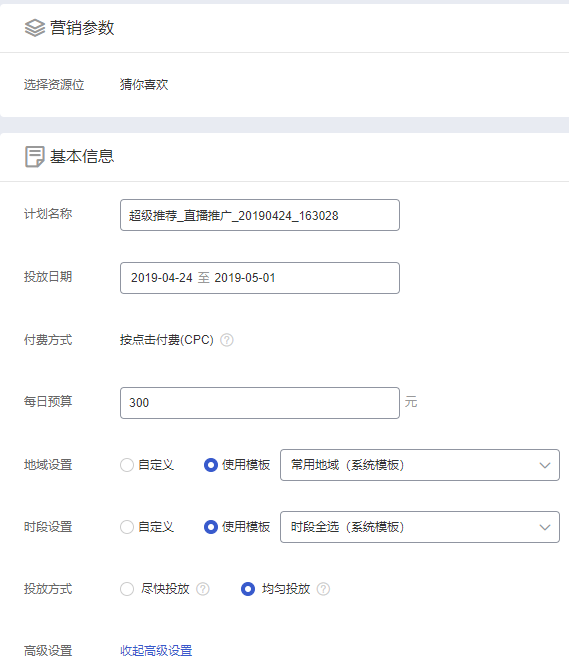Focus the 计划名称 input field

point(260,215)
